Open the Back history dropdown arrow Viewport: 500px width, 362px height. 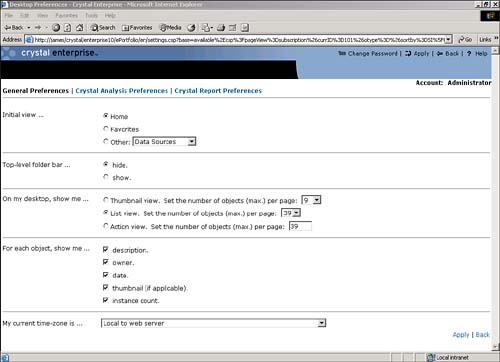pyautogui.click(x=29, y=28)
